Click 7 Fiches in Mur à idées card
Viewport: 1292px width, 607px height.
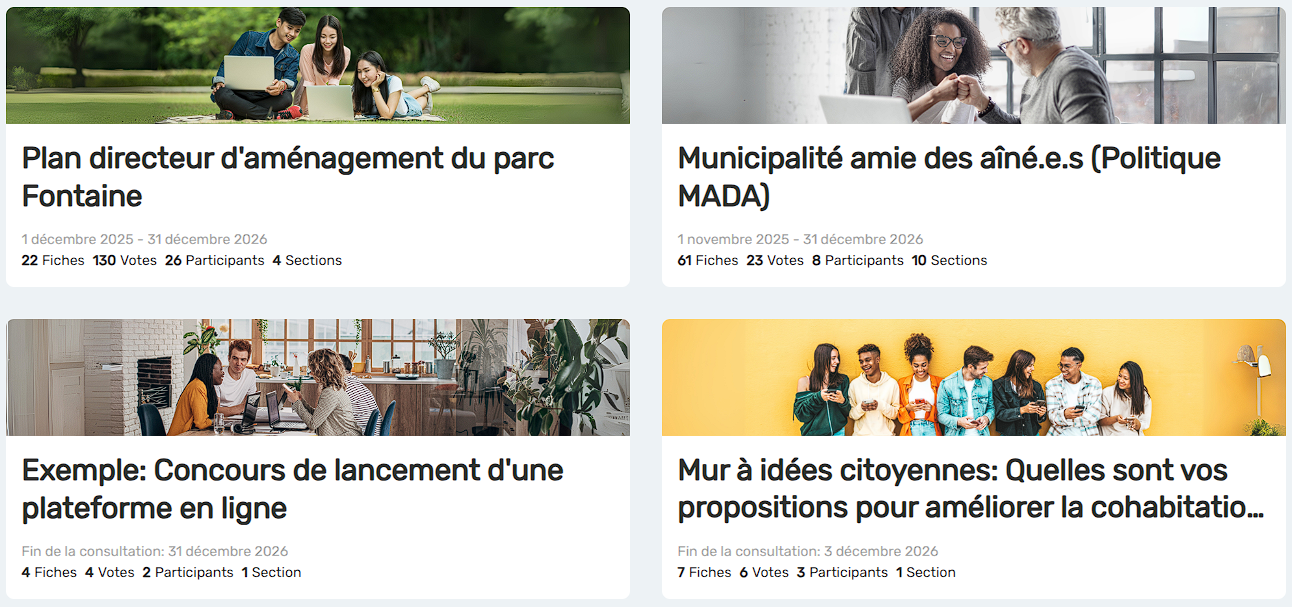click(704, 572)
